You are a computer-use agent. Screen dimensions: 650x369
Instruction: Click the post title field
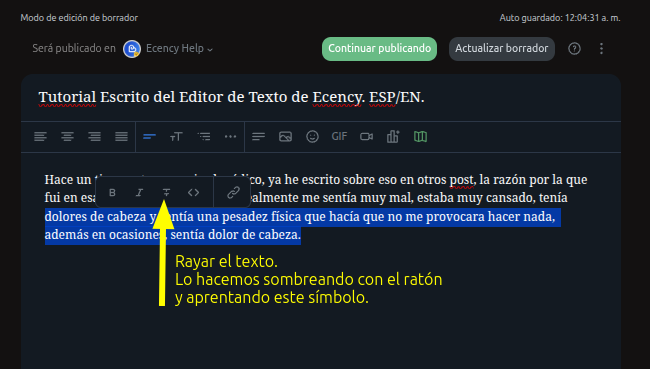coord(321,97)
